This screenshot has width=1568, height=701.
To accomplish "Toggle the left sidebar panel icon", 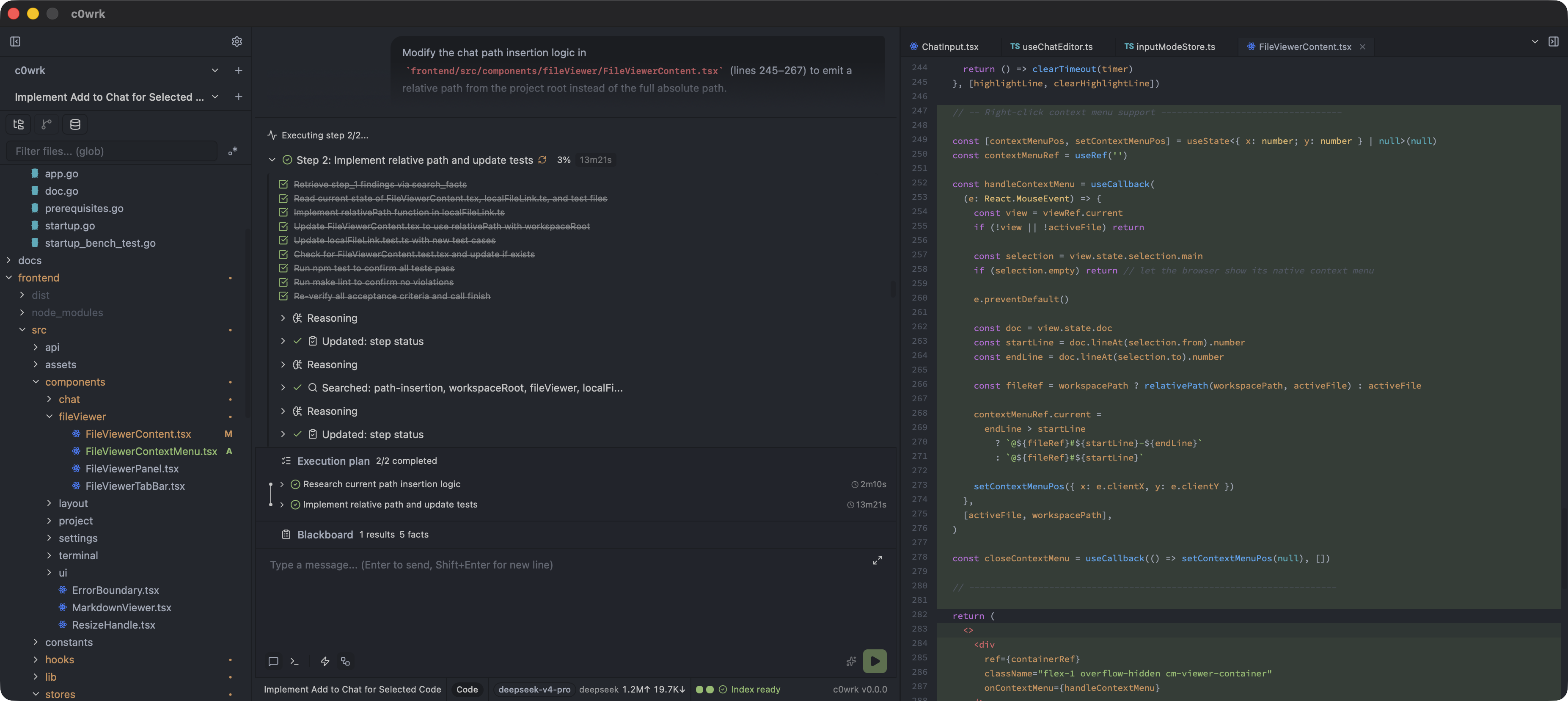I will [15, 41].
